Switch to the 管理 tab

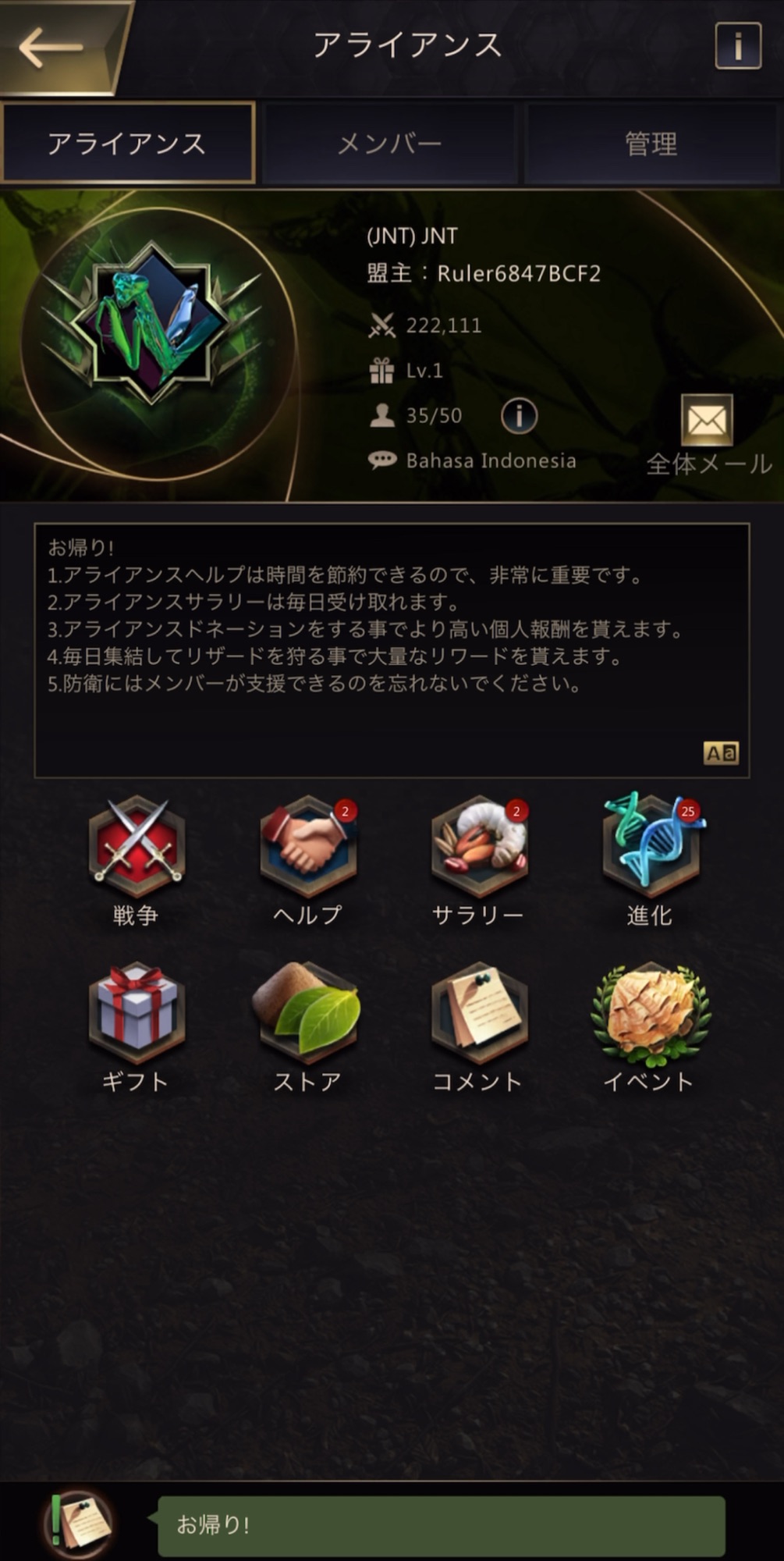coord(652,144)
